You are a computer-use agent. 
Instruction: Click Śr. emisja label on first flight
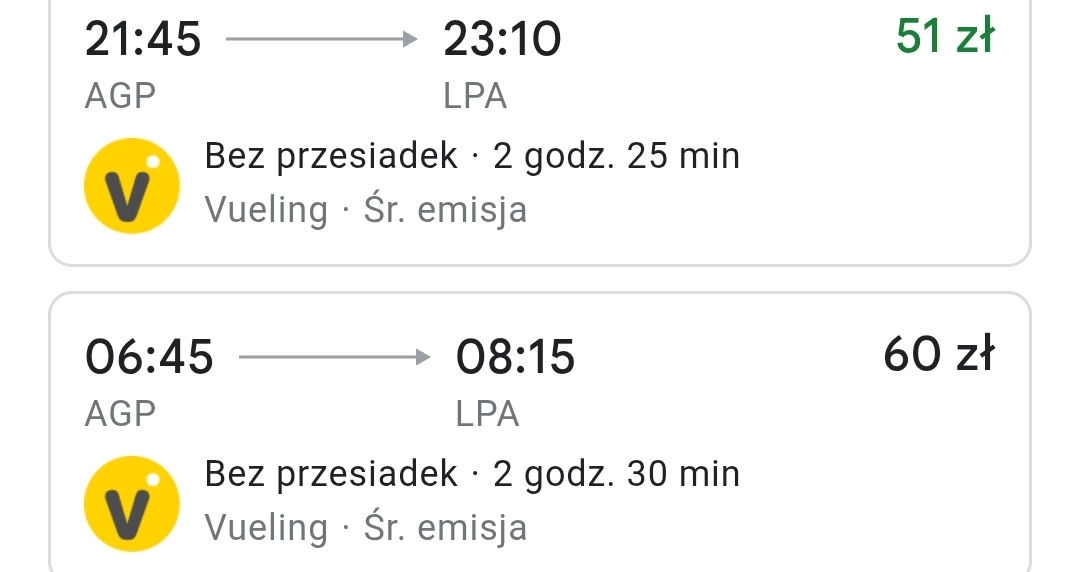coord(446,210)
